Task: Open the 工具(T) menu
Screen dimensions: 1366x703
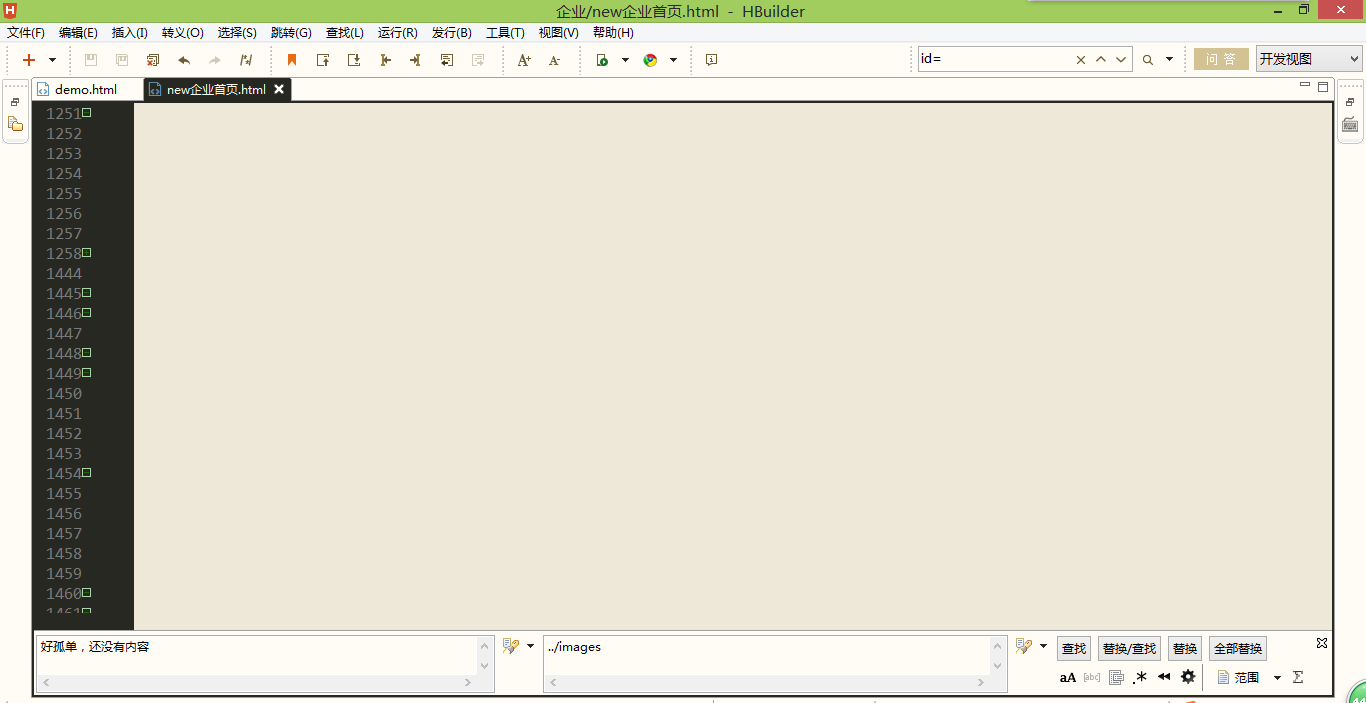Action: point(505,33)
